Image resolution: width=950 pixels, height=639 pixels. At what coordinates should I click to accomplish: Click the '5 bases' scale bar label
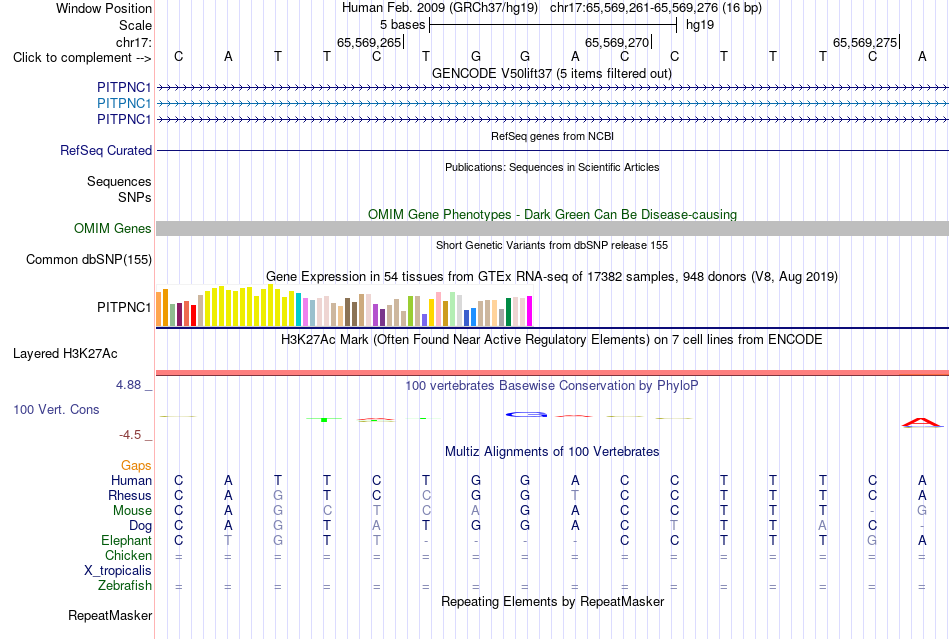click(402, 25)
